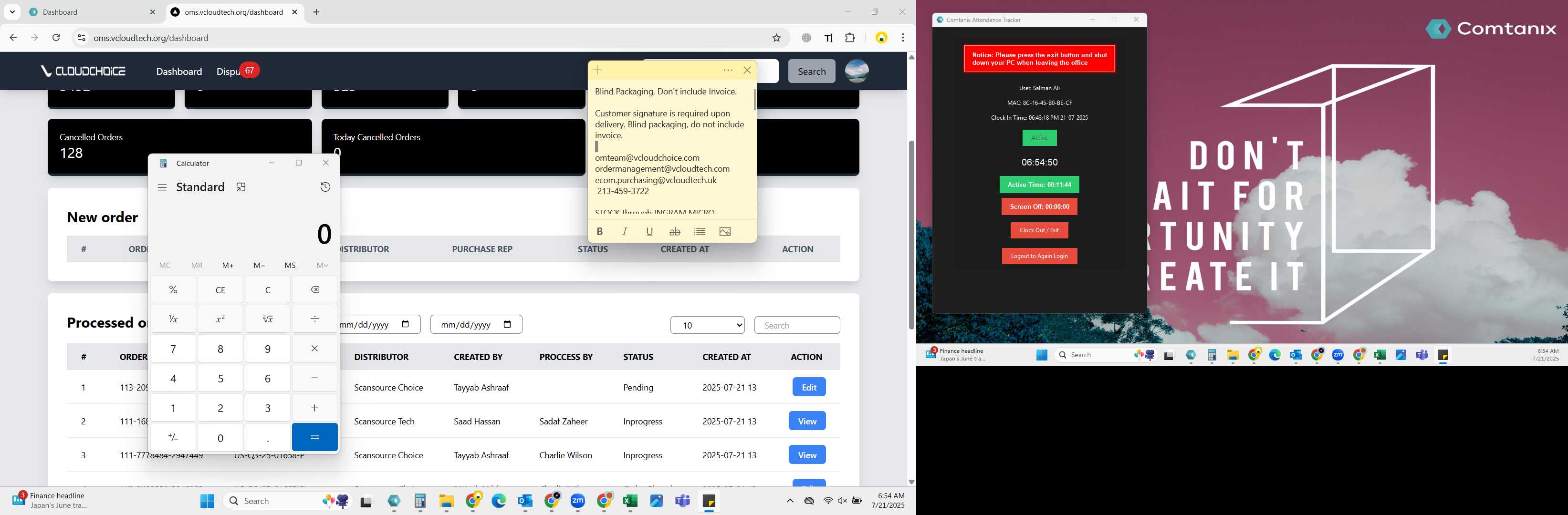The image size is (1568, 515).
Task: Click the Calculator memory store MS button
Action: pyautogui.click(x=290, y=265)
